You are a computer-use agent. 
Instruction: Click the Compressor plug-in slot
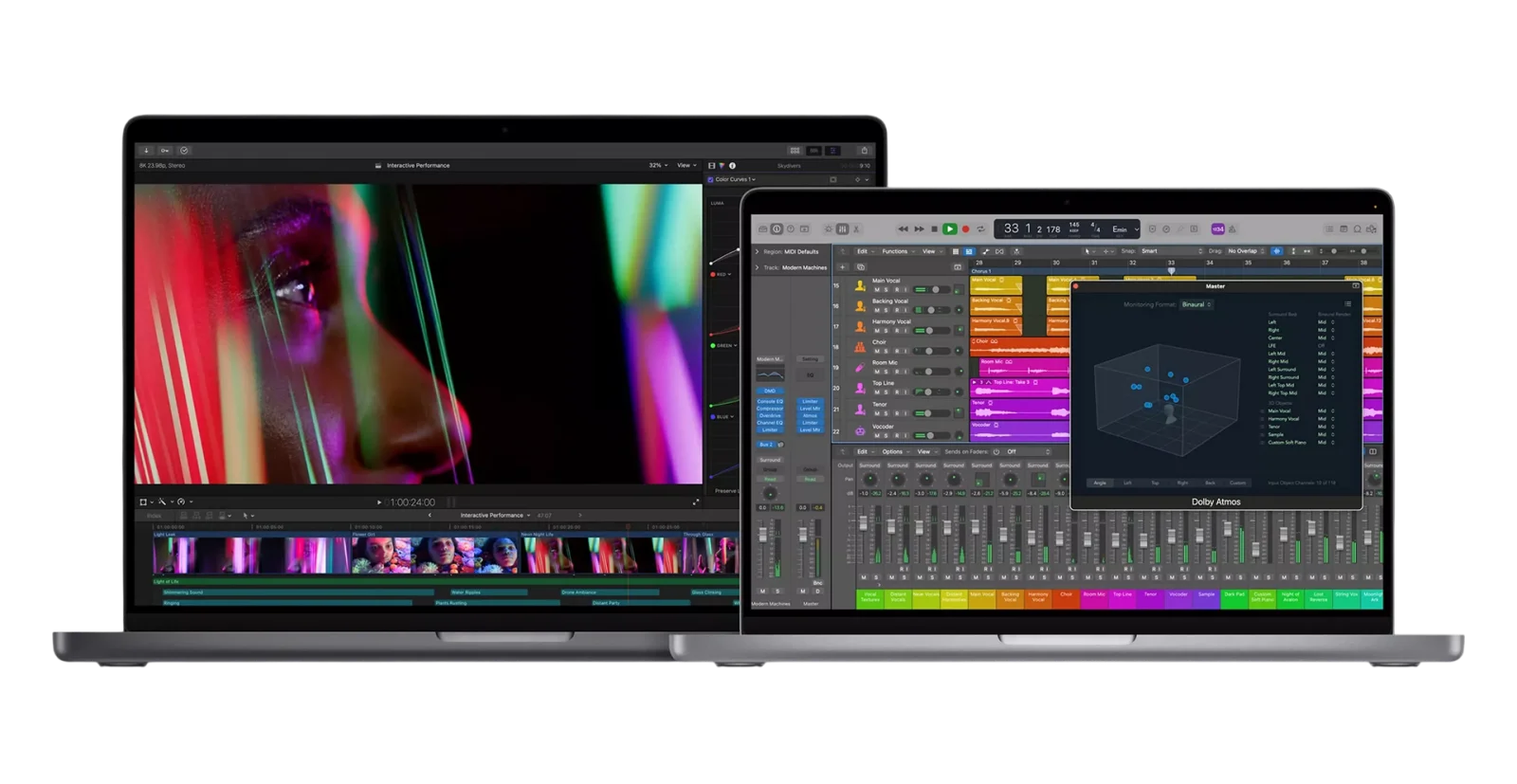click(x=770, y=409)
